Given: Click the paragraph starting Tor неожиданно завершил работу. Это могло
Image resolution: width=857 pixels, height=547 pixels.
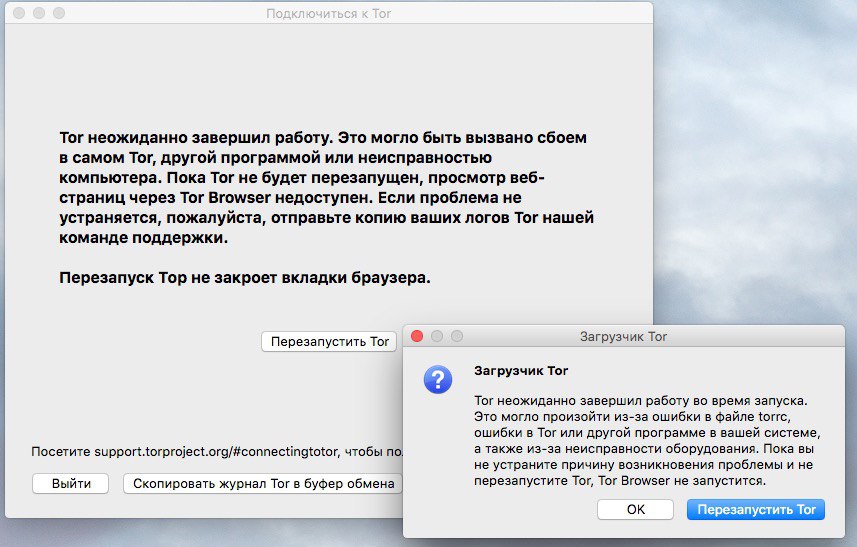Looking at the screenshot, I should (326, 187).
